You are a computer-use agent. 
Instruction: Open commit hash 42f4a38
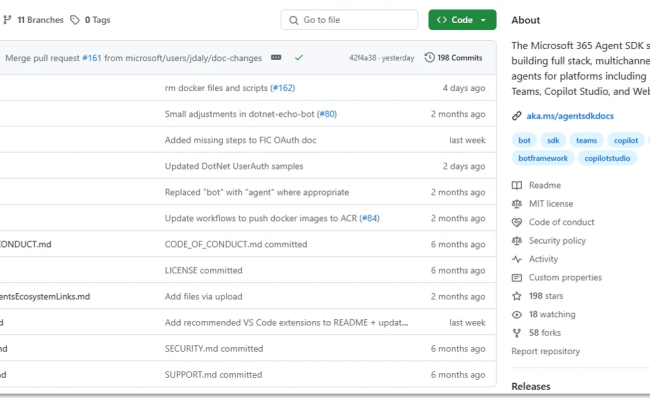362,58
